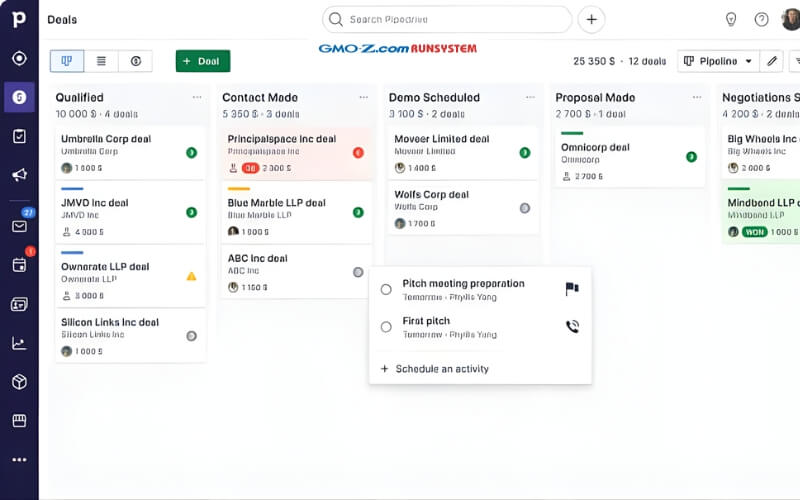The width and height of the screenshot is (800, 500).
Task: Open the JMVD Inc deal card
Action: (x=131, y=212)
